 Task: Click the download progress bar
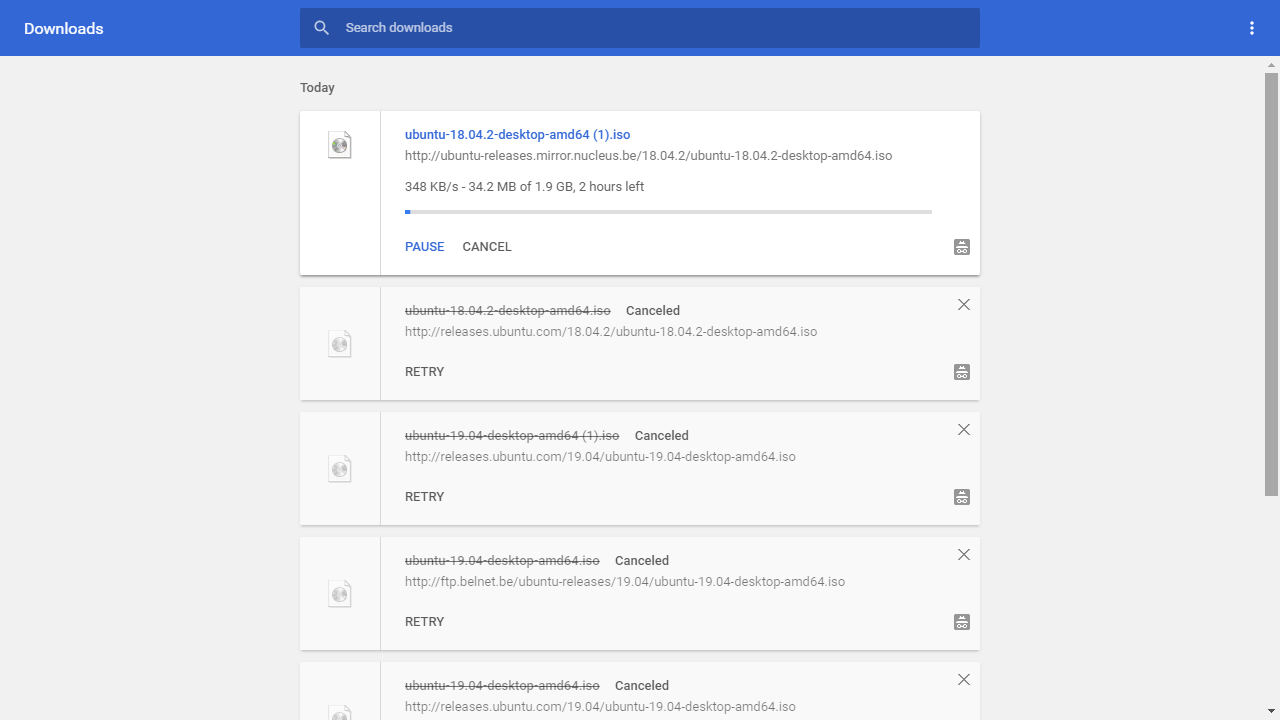coord(668,212)
